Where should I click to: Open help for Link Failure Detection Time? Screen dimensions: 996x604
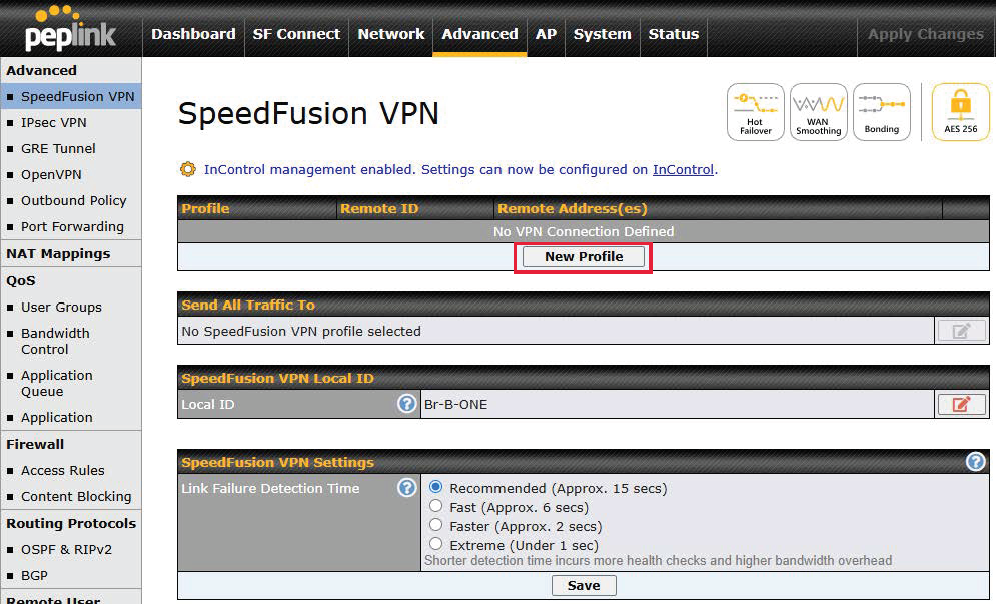click(407, 487)
